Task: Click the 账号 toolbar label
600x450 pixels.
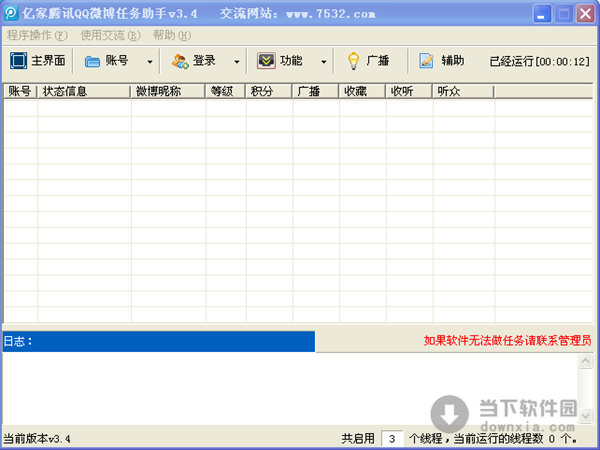Action: click(x=117, y=60)
